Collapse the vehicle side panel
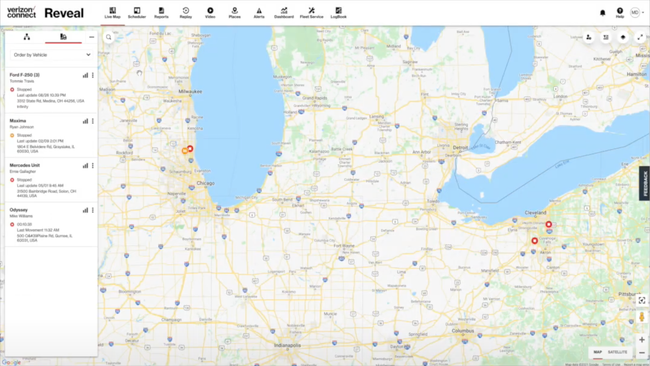The height and width of the screenshot is (366, 650). 92,37
